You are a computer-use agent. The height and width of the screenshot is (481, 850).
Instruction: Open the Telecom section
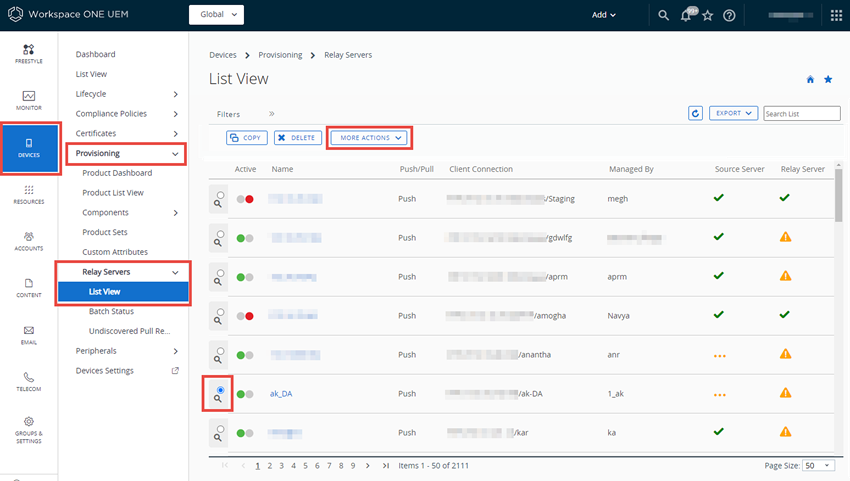point(29,381)
